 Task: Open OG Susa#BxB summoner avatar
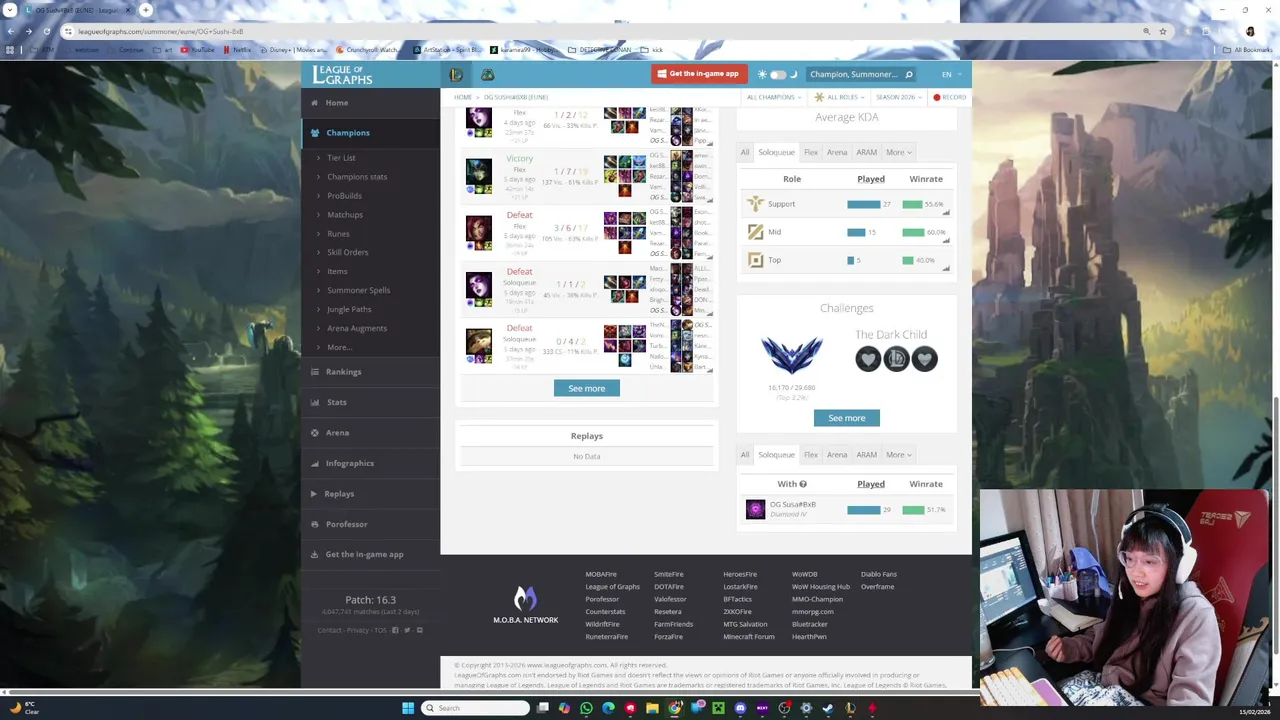click(756, 510)
